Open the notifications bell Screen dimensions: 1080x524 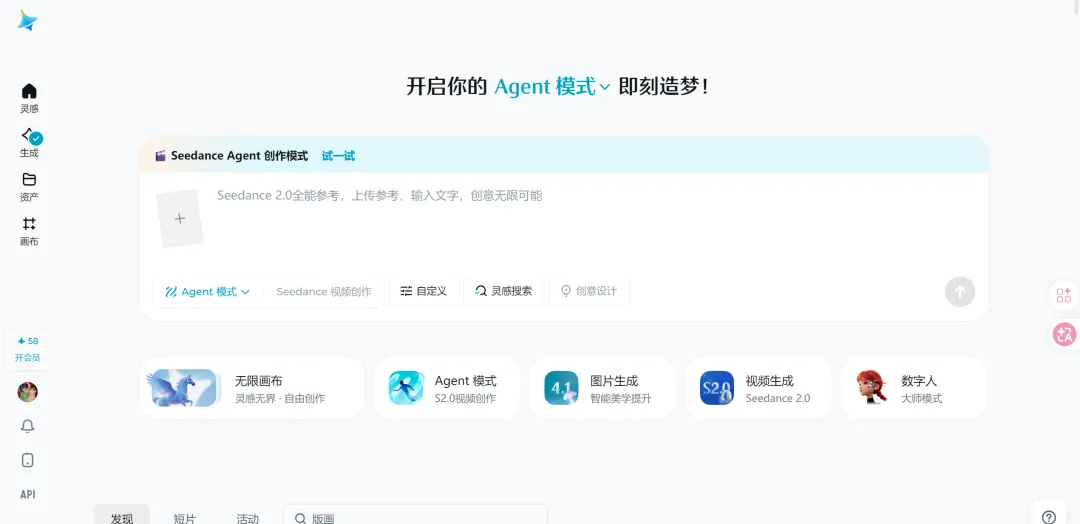tap(28, 426)
